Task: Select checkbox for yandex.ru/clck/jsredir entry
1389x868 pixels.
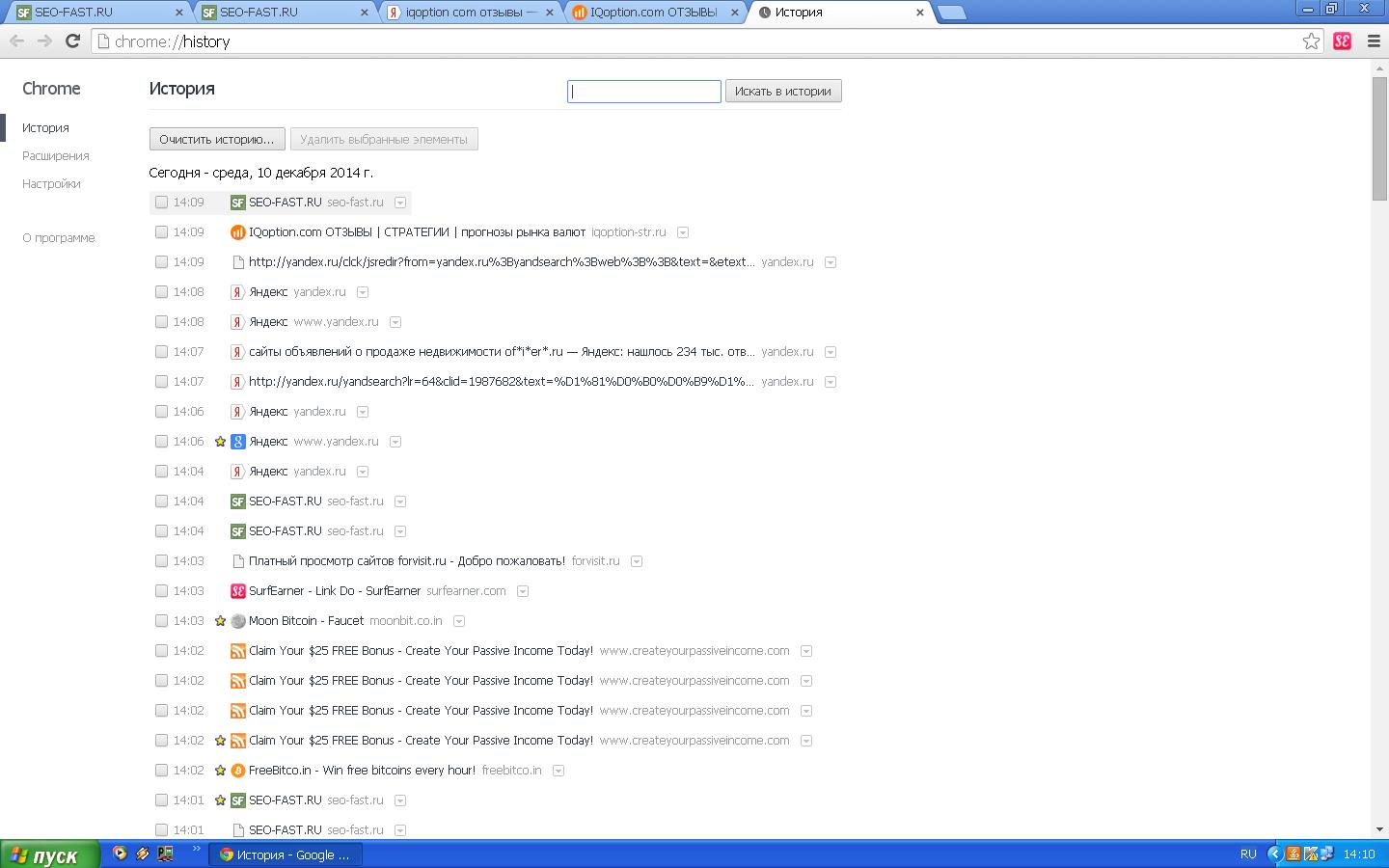Action: 161,262
